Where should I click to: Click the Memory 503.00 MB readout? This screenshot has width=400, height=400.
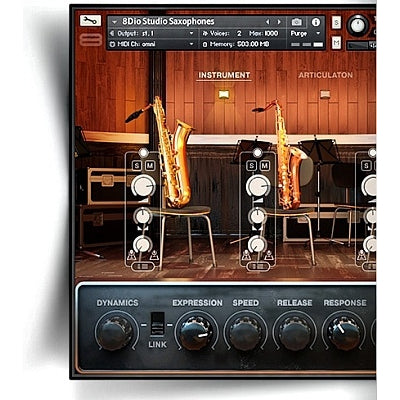click(254, 44)
